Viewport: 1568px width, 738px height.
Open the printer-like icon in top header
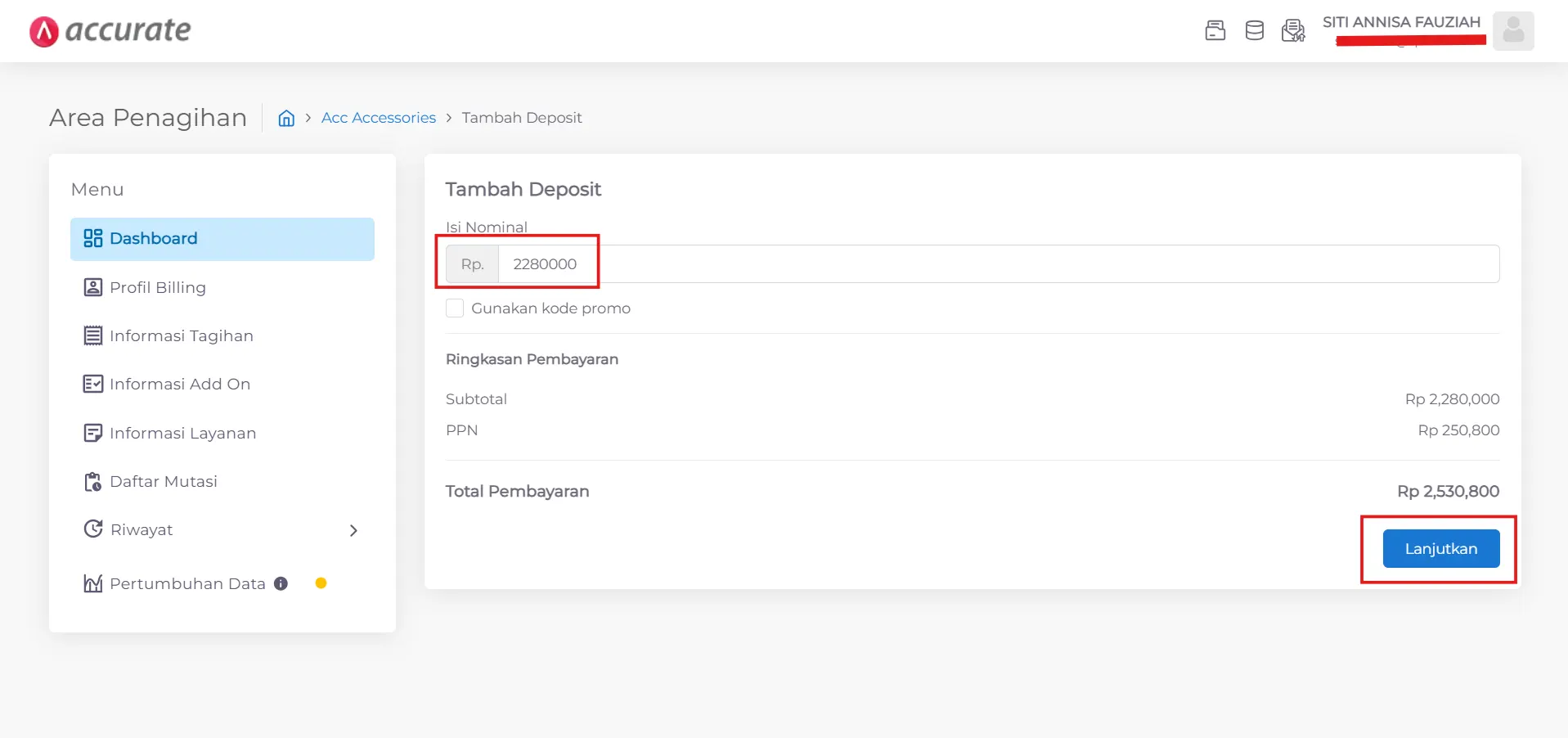(1215, 31)
